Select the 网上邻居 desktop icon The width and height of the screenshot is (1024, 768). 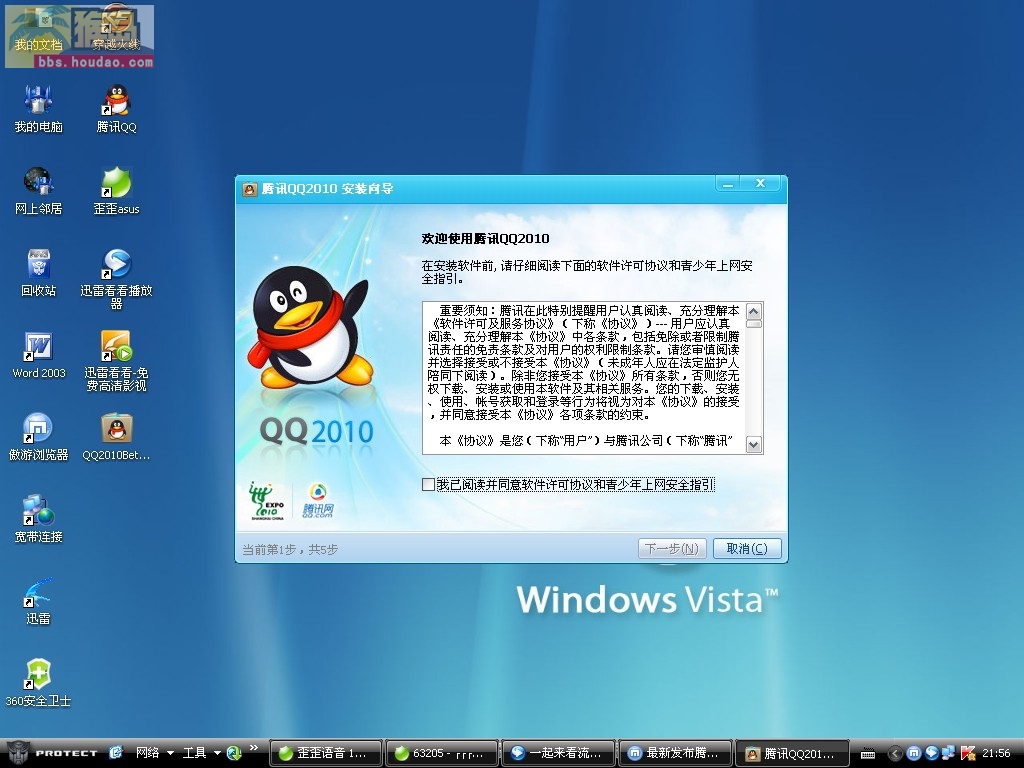pyautogui.click(x=39, y=191)
